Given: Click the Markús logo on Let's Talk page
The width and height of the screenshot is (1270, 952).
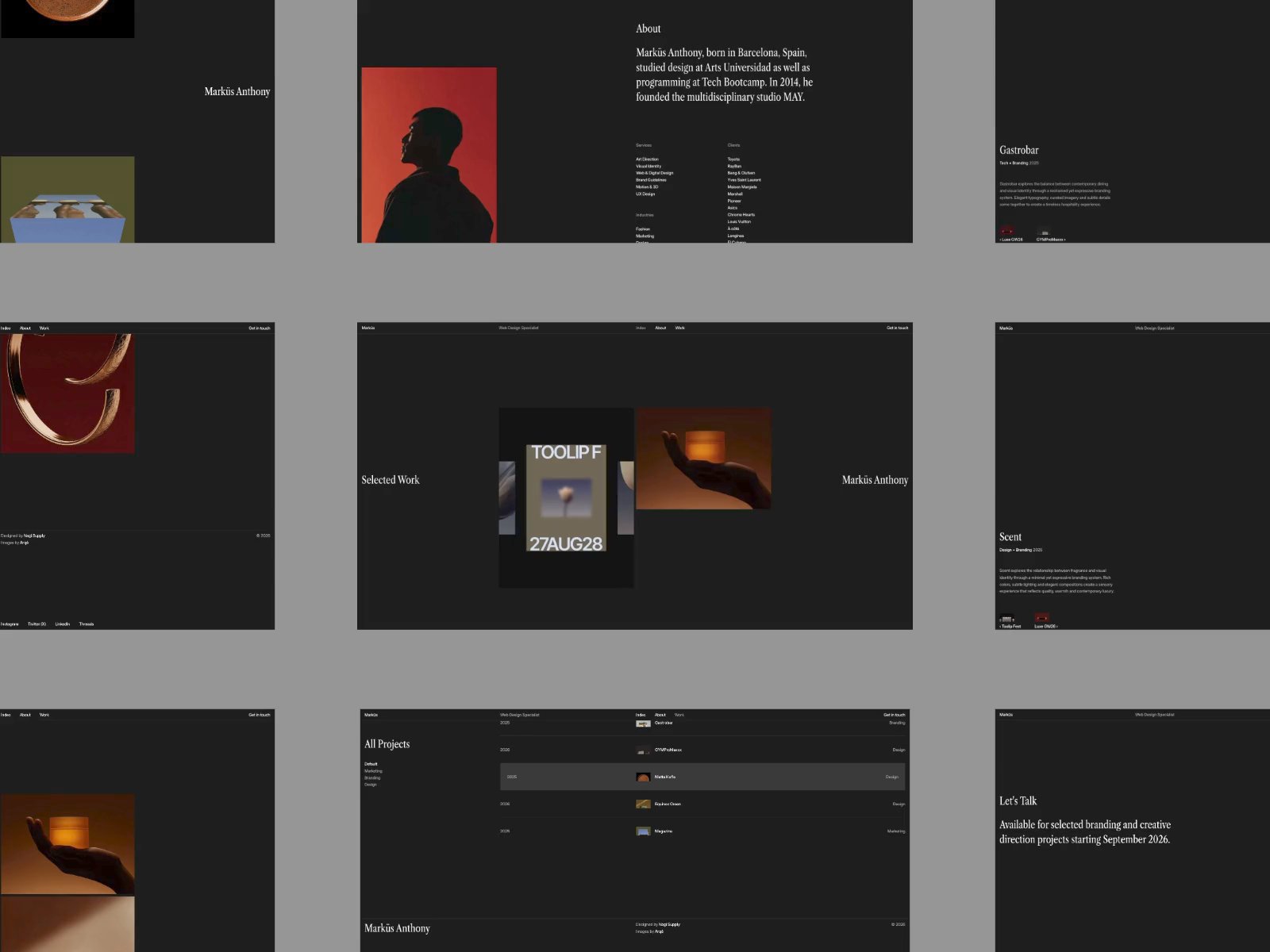Looking at the screenshot, I should [x=1006, y=715].
